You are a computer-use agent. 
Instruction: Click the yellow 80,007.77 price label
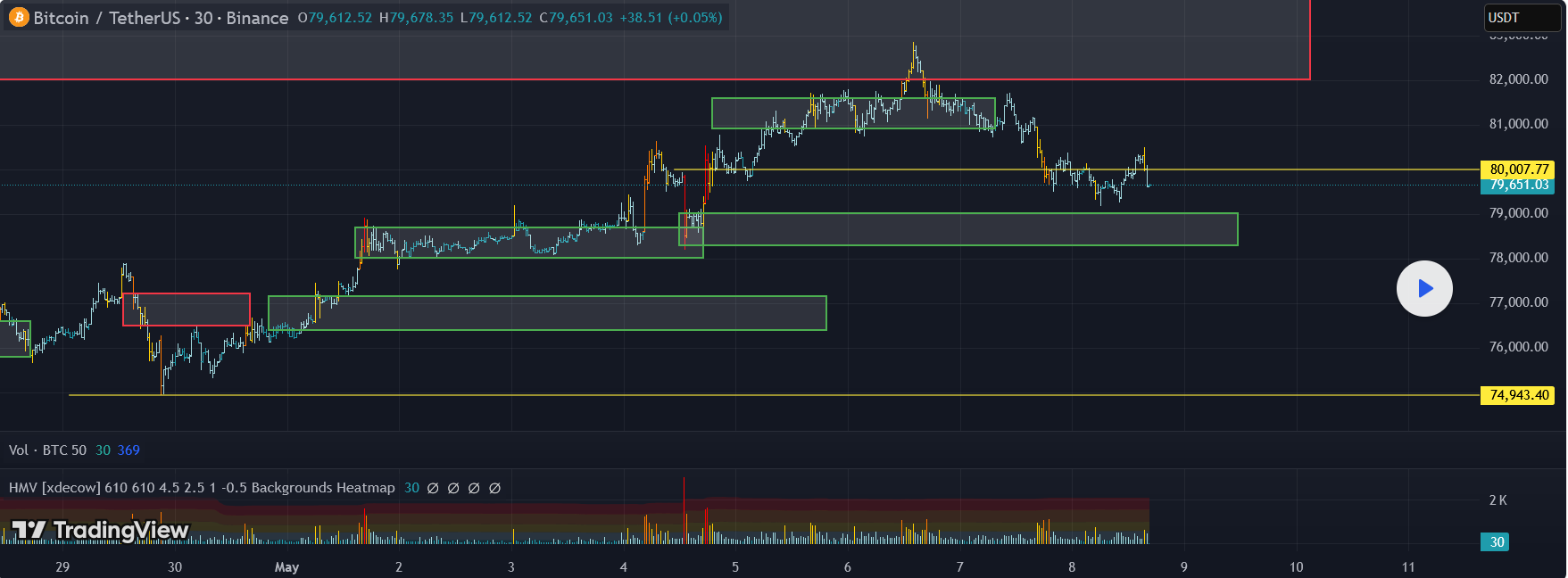[1517, 169]
